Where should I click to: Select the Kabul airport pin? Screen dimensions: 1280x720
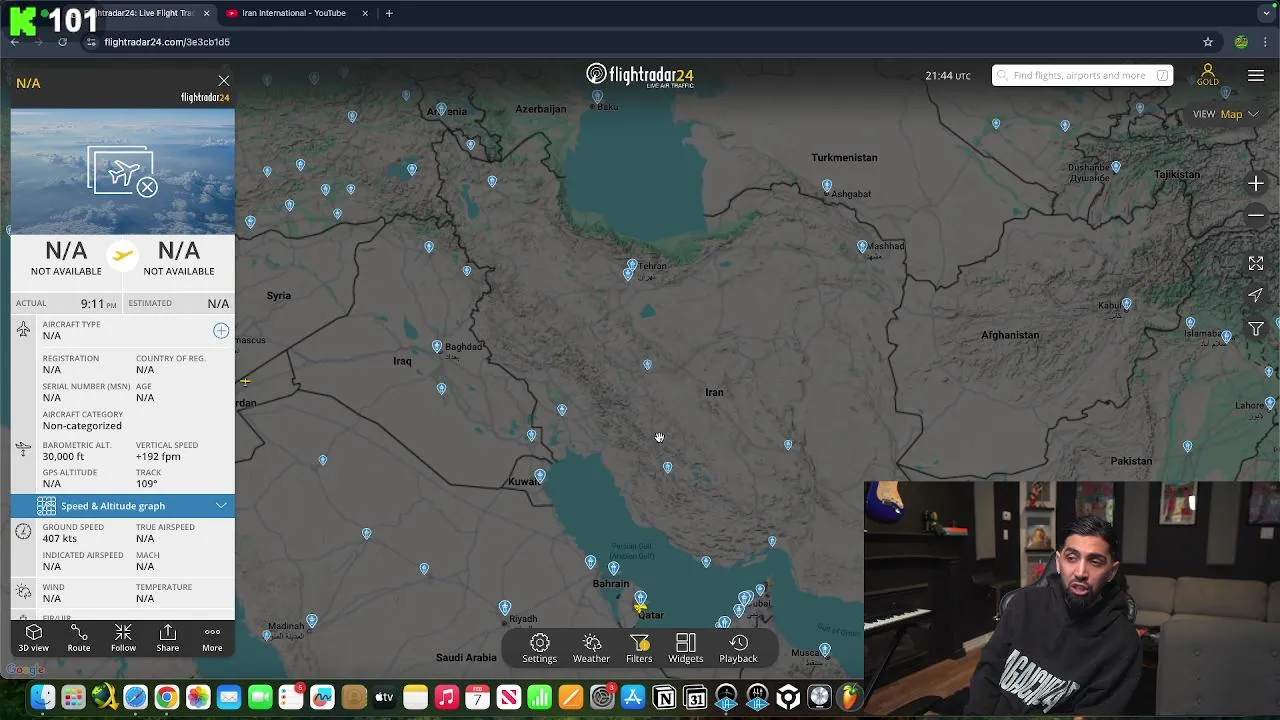1126,305
